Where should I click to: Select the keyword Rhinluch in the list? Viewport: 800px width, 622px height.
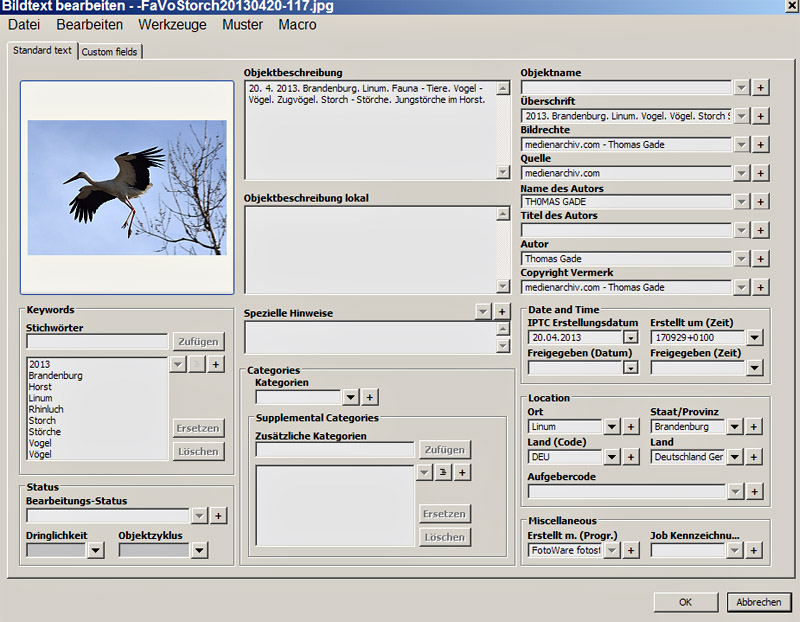[x=46, y=410]
